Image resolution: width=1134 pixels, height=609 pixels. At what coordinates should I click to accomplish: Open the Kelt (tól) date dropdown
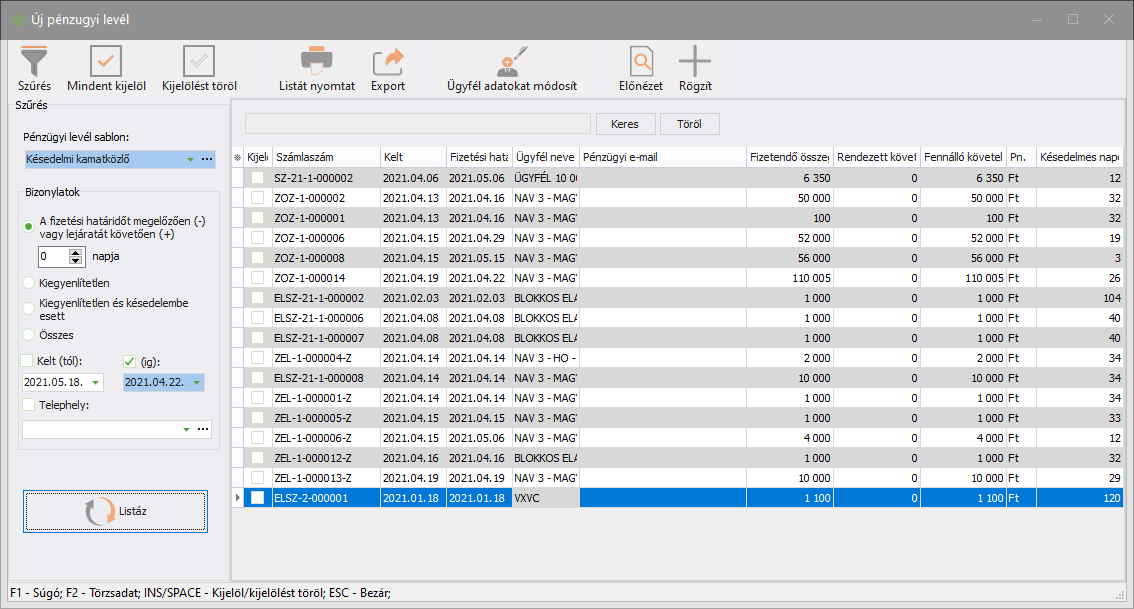point(95,382)
